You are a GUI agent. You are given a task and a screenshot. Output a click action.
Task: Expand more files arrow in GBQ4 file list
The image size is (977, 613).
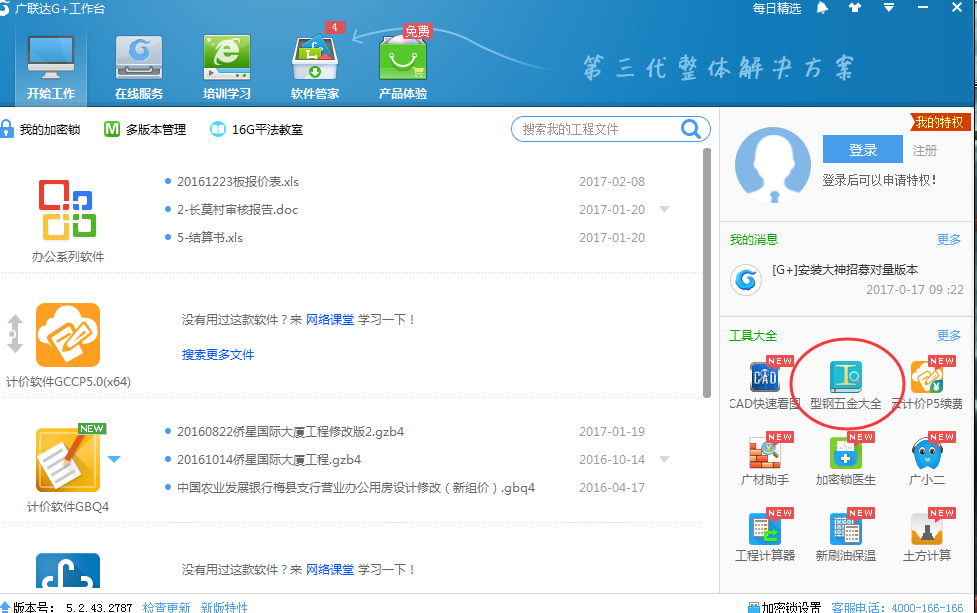tap(665, 459)
